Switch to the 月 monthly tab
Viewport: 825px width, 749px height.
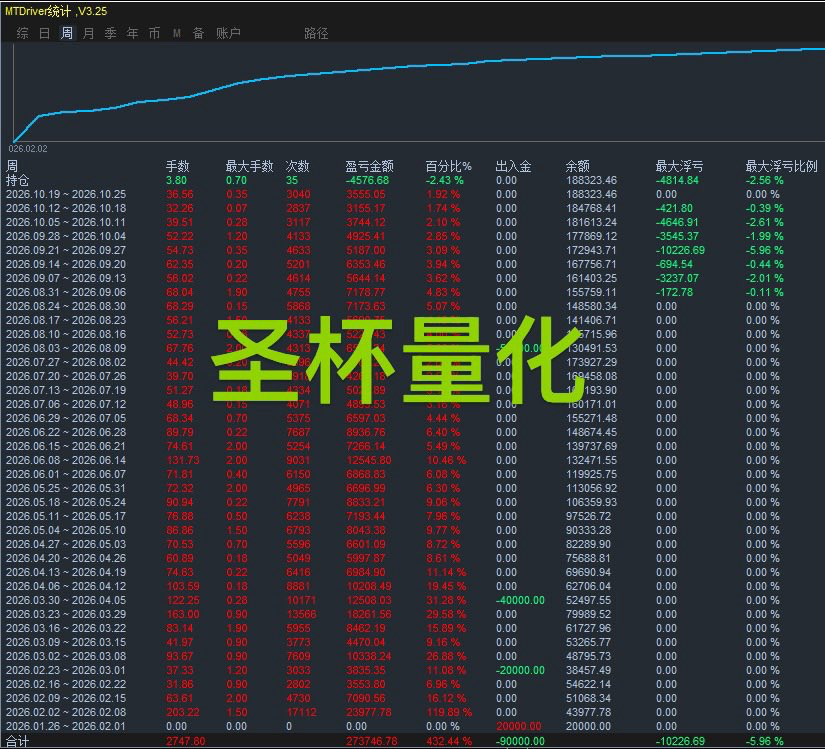click(88, 33)
